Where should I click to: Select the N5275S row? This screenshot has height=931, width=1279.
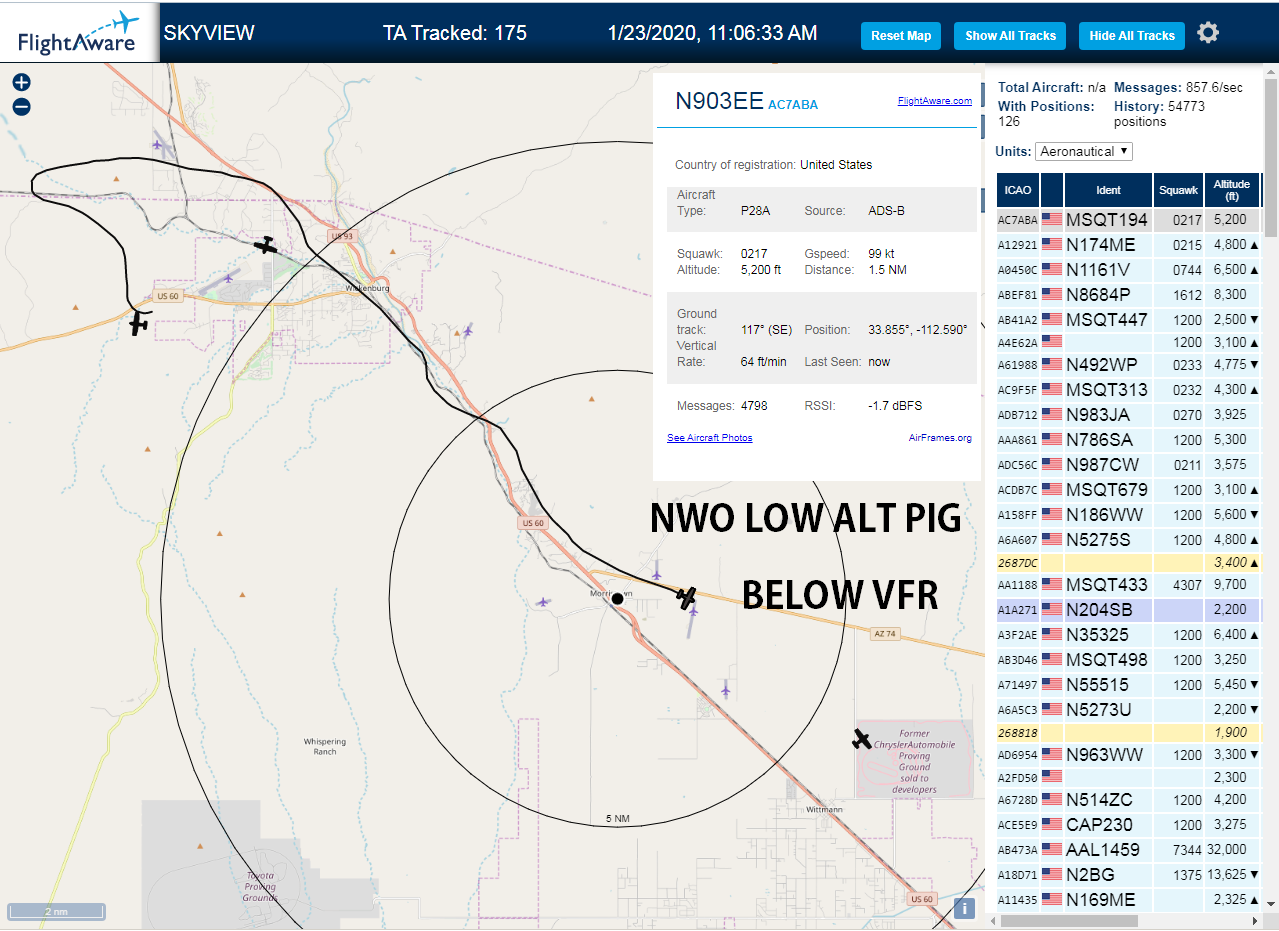click(x=1128, y=540)
